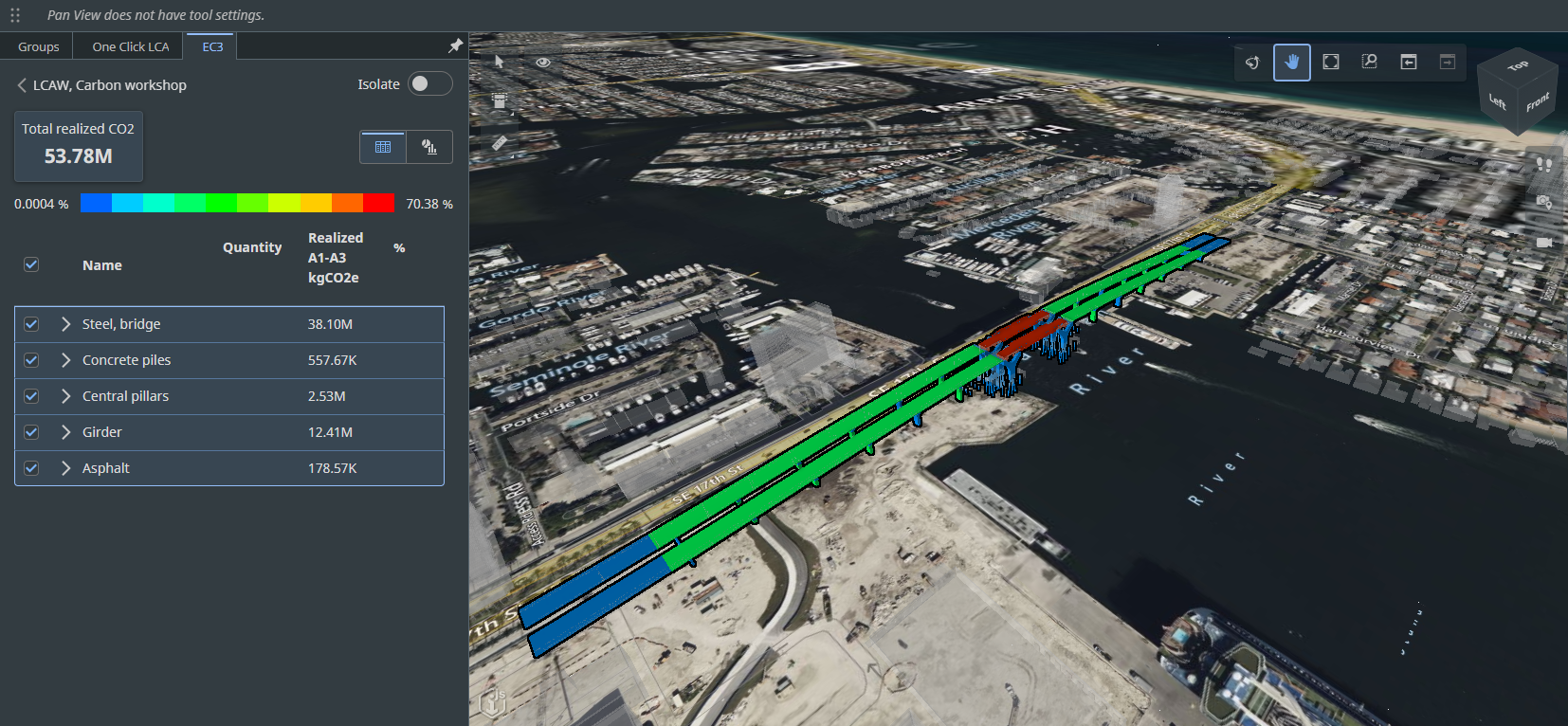
Task: Go back from LCAW, Carbon workshop
Action: [22, 85]
